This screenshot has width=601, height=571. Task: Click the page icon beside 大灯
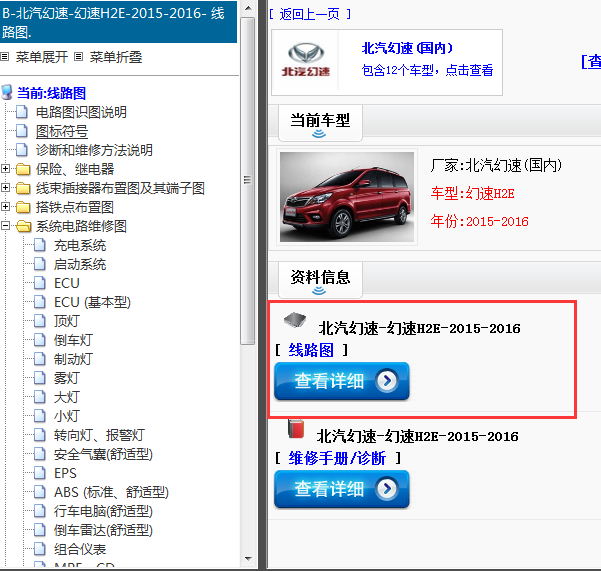[39, 397]
